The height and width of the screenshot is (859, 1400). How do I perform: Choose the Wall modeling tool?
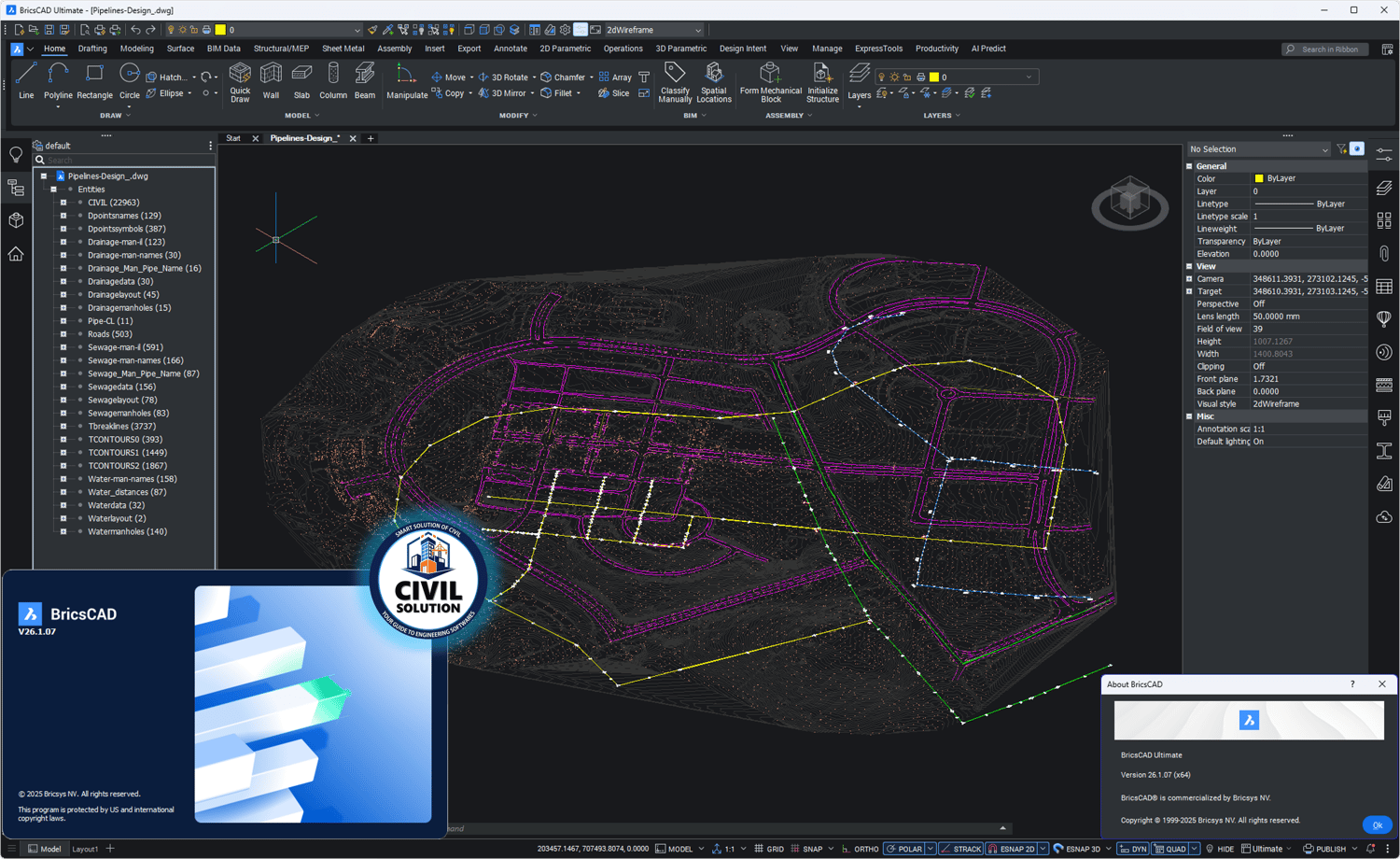[271, 80]
